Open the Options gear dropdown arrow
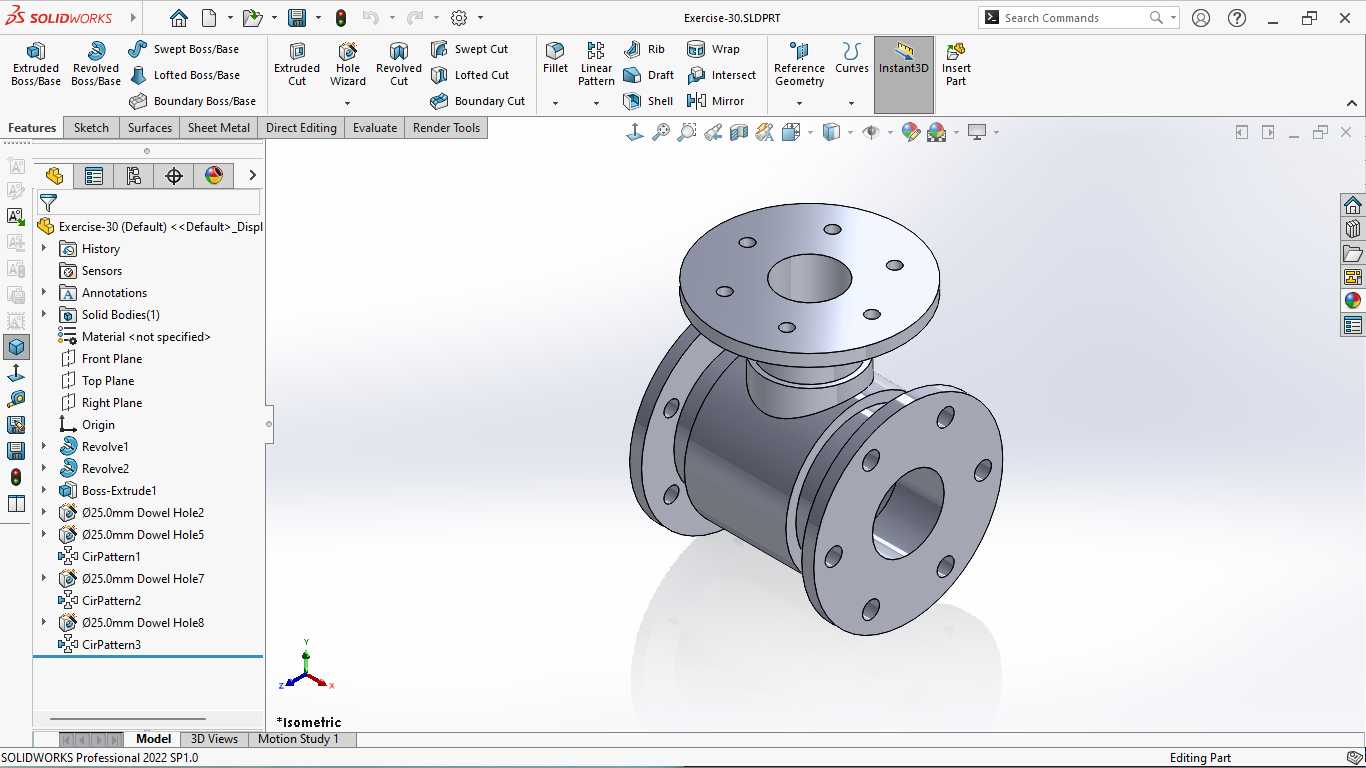Image resolution: width=1366 pixels, height=768 pixels. coord(480,18)
